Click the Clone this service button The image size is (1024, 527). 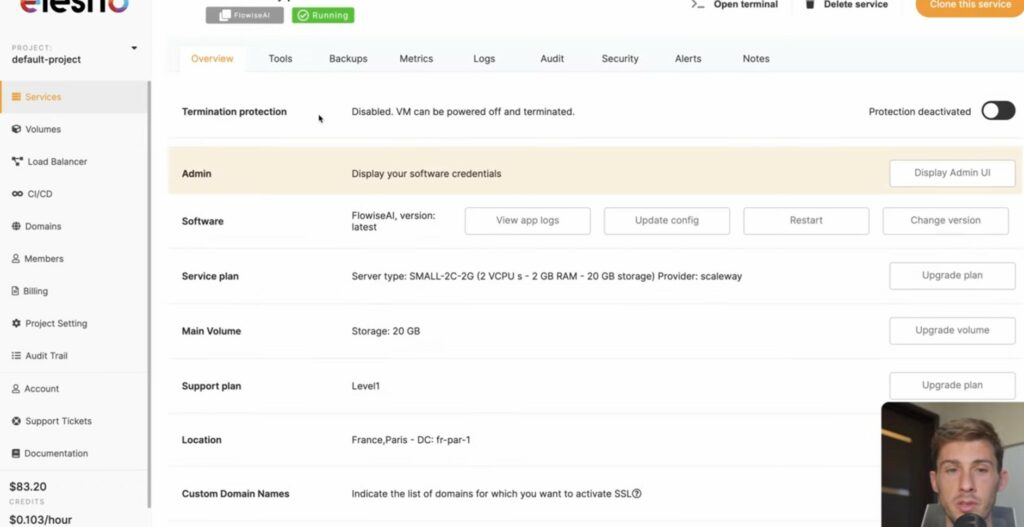[970, 5]
